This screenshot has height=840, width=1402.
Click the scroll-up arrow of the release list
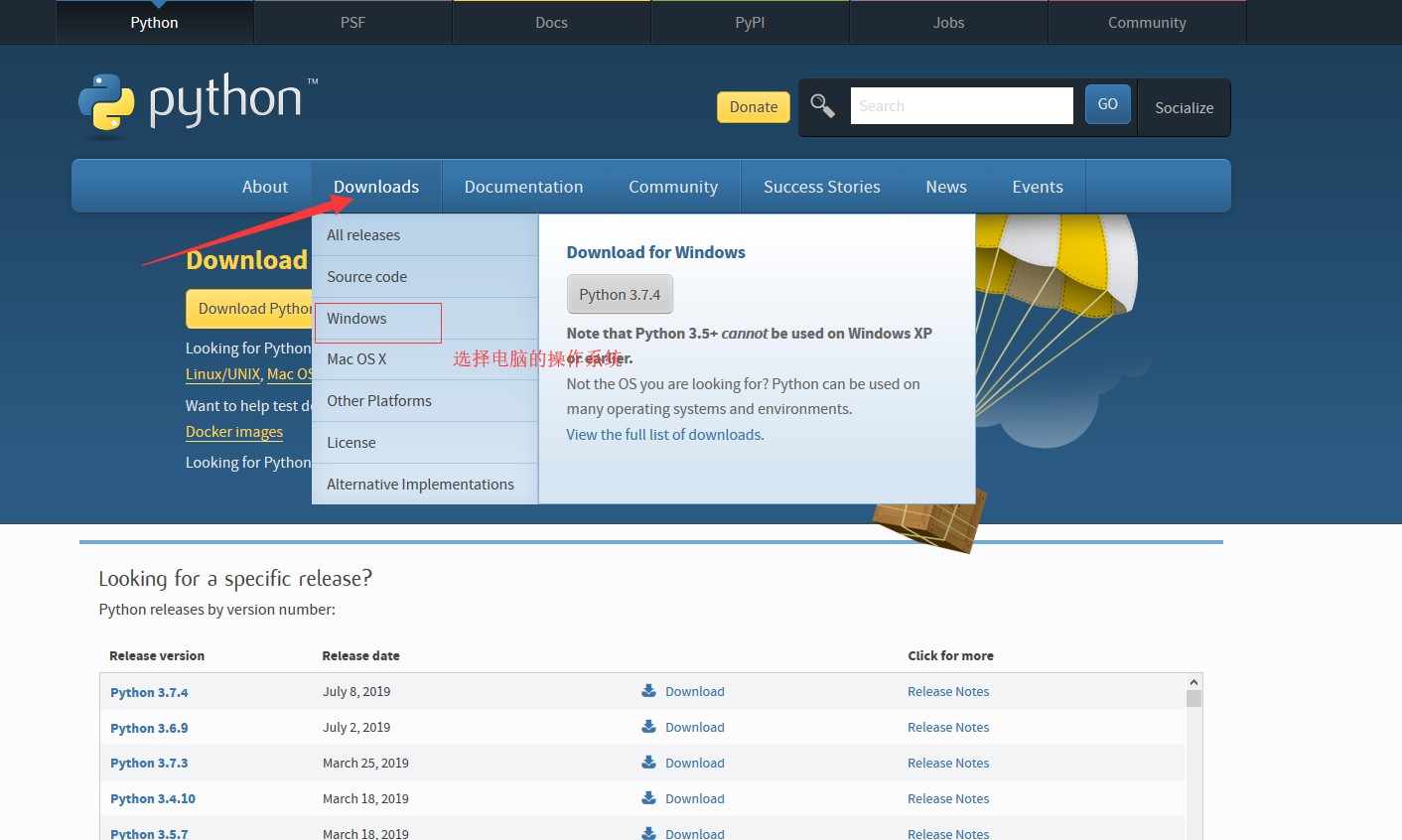click(1193, 682)
